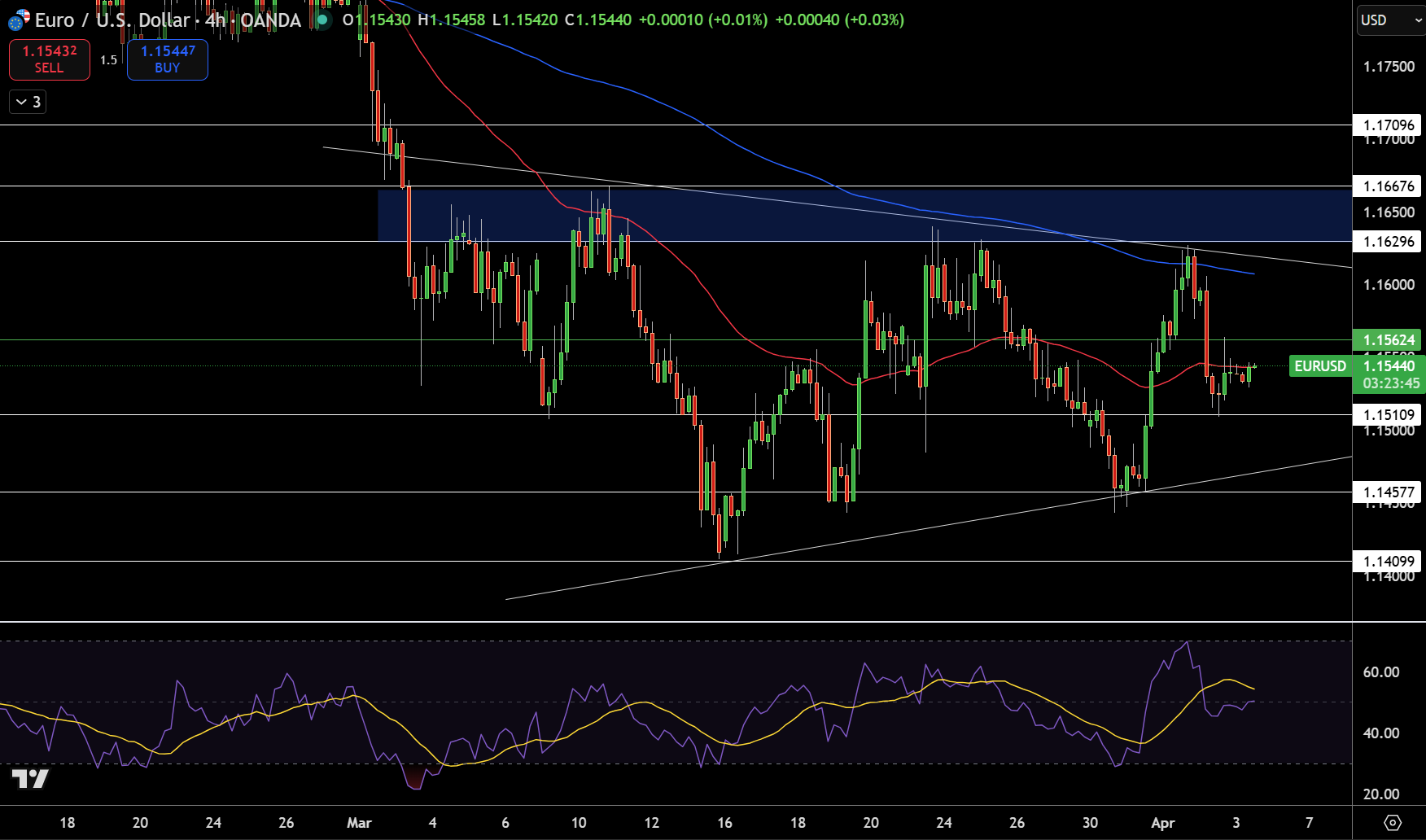The width and height of the screenshot is (1426, 840).
Task: Click the Apr label on time axis
Action: (x=1163, y=823)
